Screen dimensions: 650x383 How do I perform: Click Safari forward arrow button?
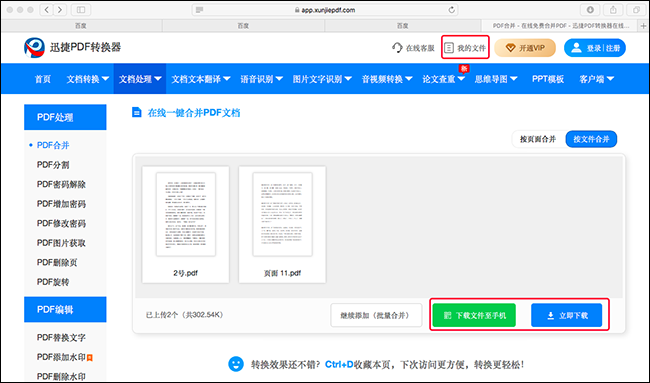(60, 10)
